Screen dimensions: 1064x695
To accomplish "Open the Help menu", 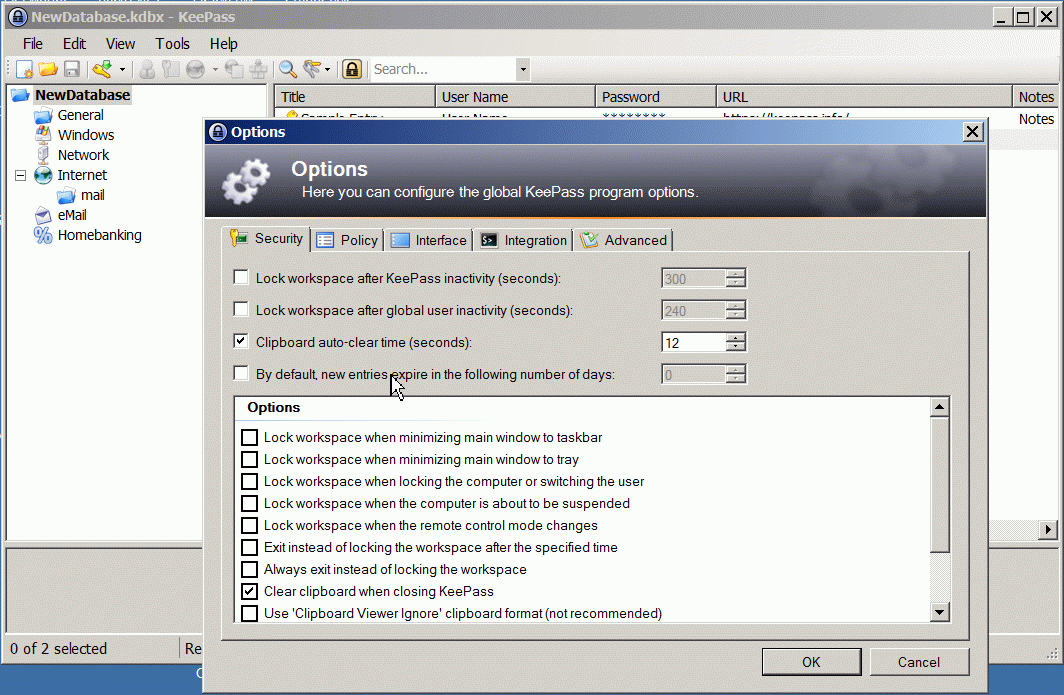I will pyautogui.click(x=223, y=43).
